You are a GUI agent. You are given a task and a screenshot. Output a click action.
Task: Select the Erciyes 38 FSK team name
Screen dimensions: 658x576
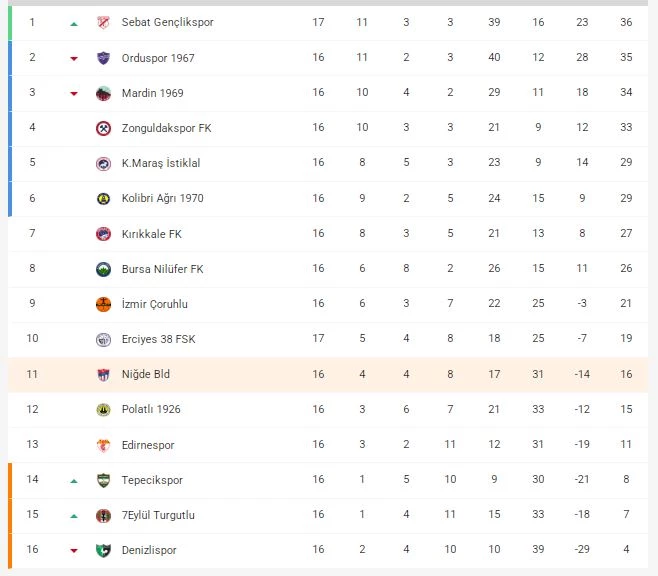click(x=159, y=339)
